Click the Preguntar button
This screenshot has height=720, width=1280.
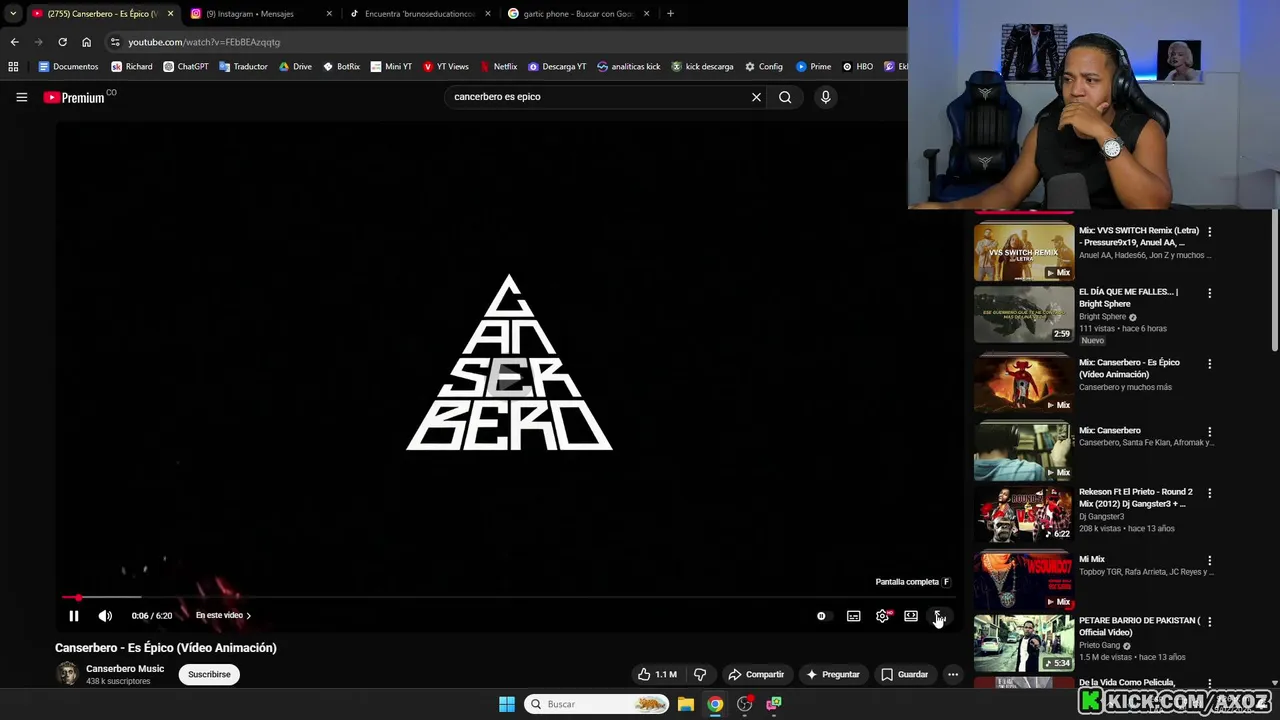pos(832,674)
